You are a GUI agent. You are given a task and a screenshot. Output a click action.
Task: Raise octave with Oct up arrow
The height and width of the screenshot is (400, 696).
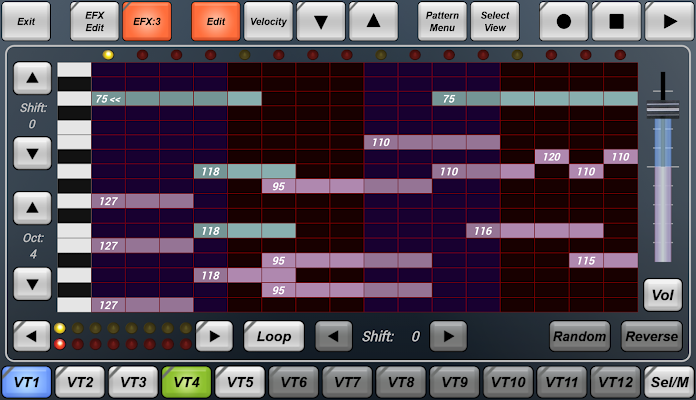(x=32, y=208)
